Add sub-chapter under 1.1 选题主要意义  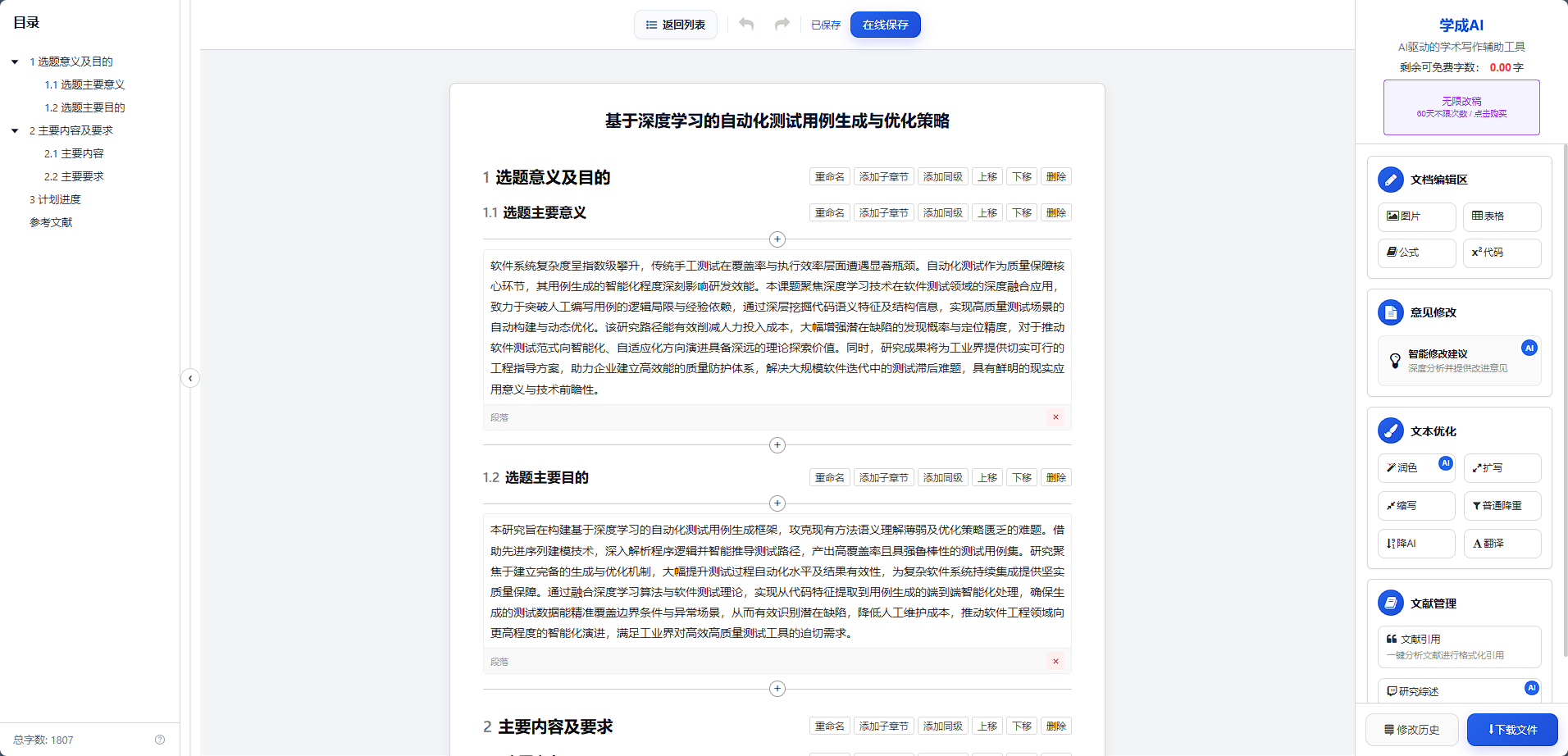pos(884,213)
